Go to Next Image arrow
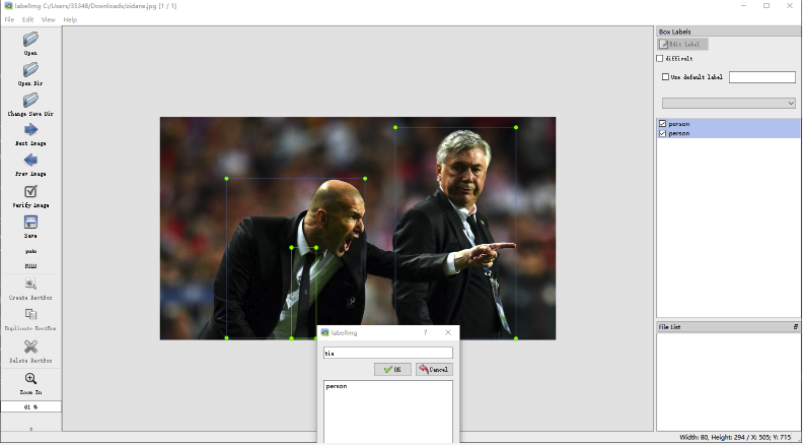 point(31,130)
